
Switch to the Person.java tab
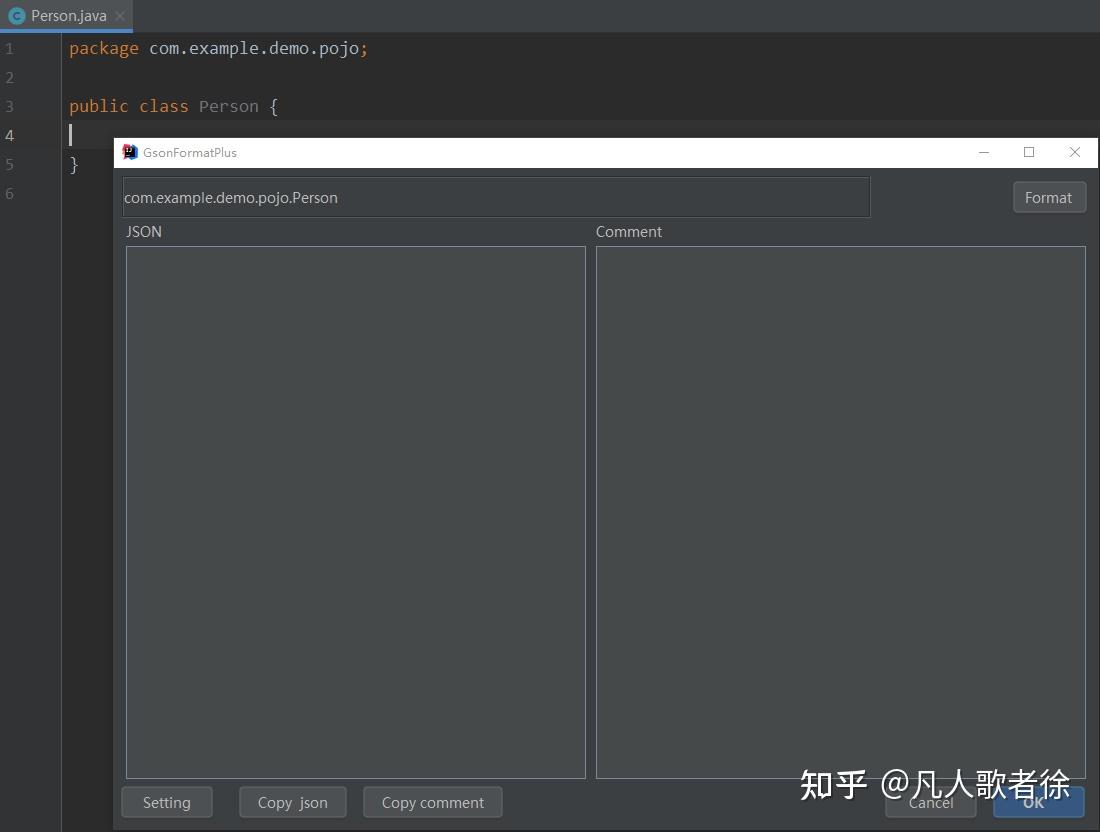(67, 15)
